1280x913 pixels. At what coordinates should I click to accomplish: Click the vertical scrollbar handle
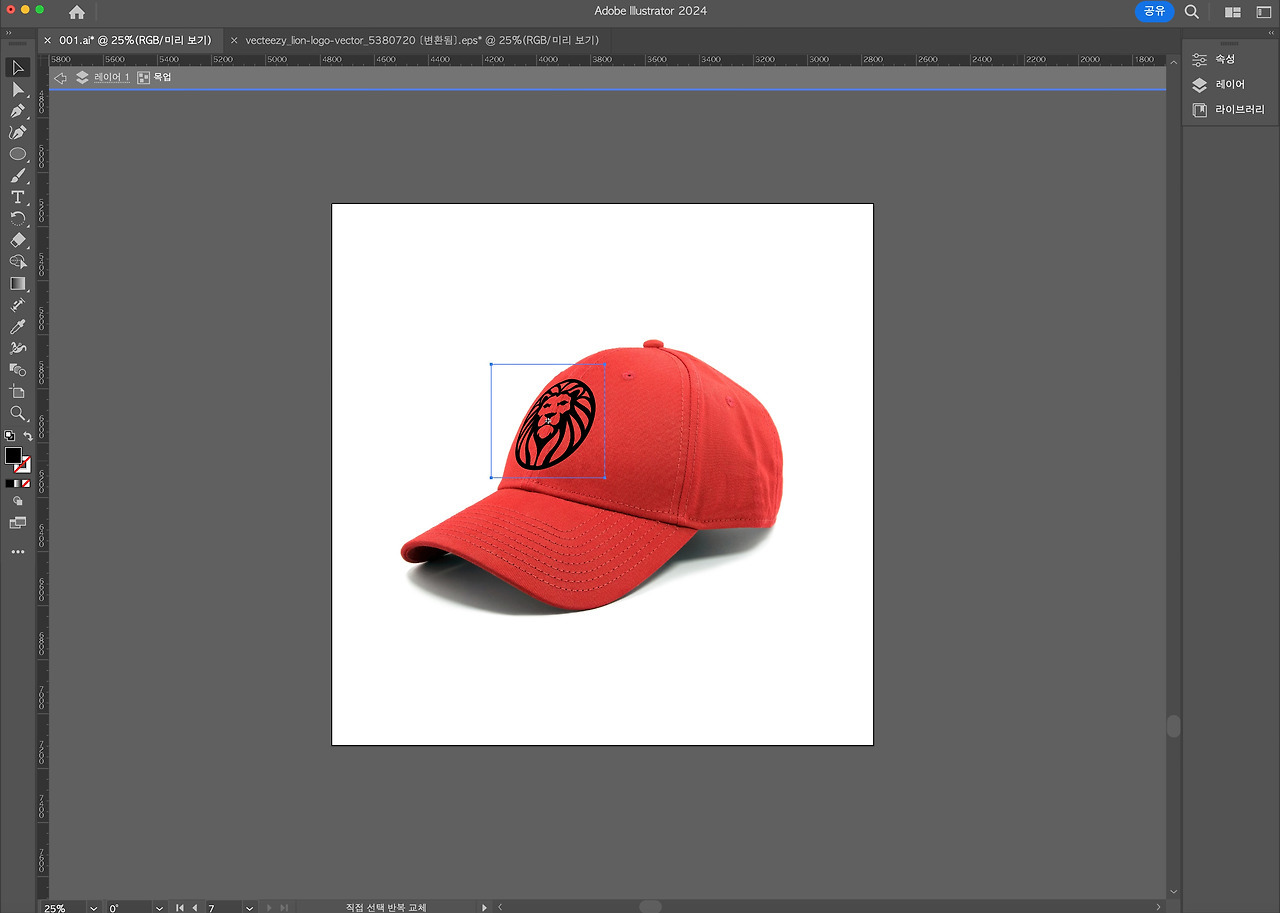click(1173, 726)
